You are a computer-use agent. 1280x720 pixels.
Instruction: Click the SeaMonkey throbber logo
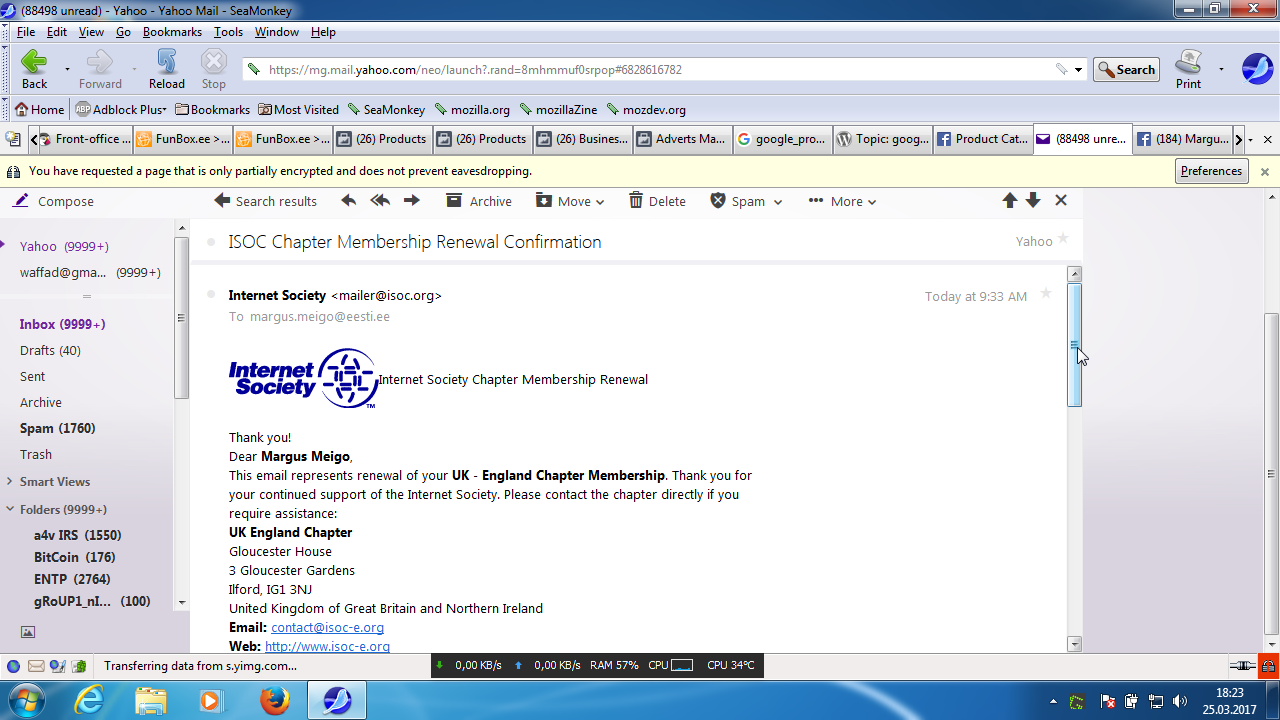(x=1257, y=69)
